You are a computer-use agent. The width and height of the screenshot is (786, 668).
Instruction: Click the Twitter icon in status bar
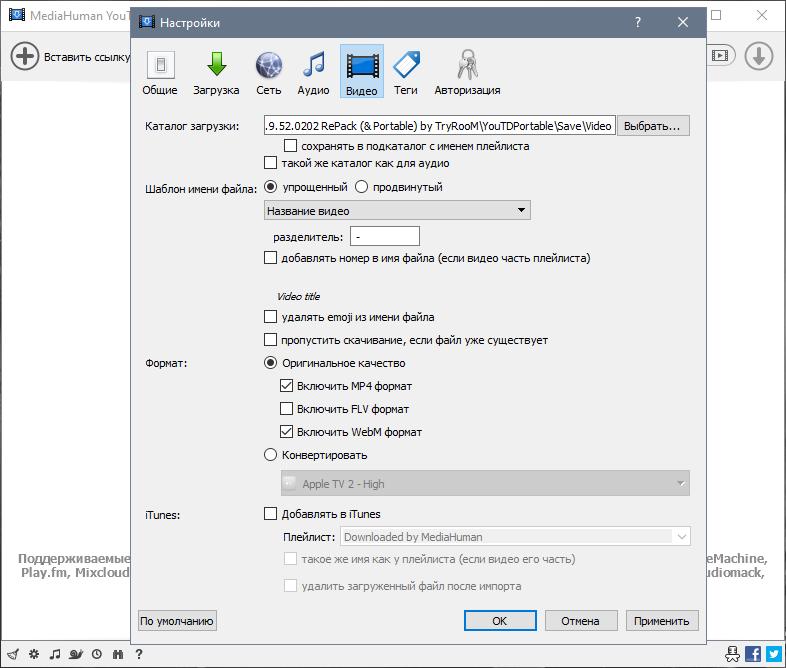pyautogui.click(x=773, y=654)
